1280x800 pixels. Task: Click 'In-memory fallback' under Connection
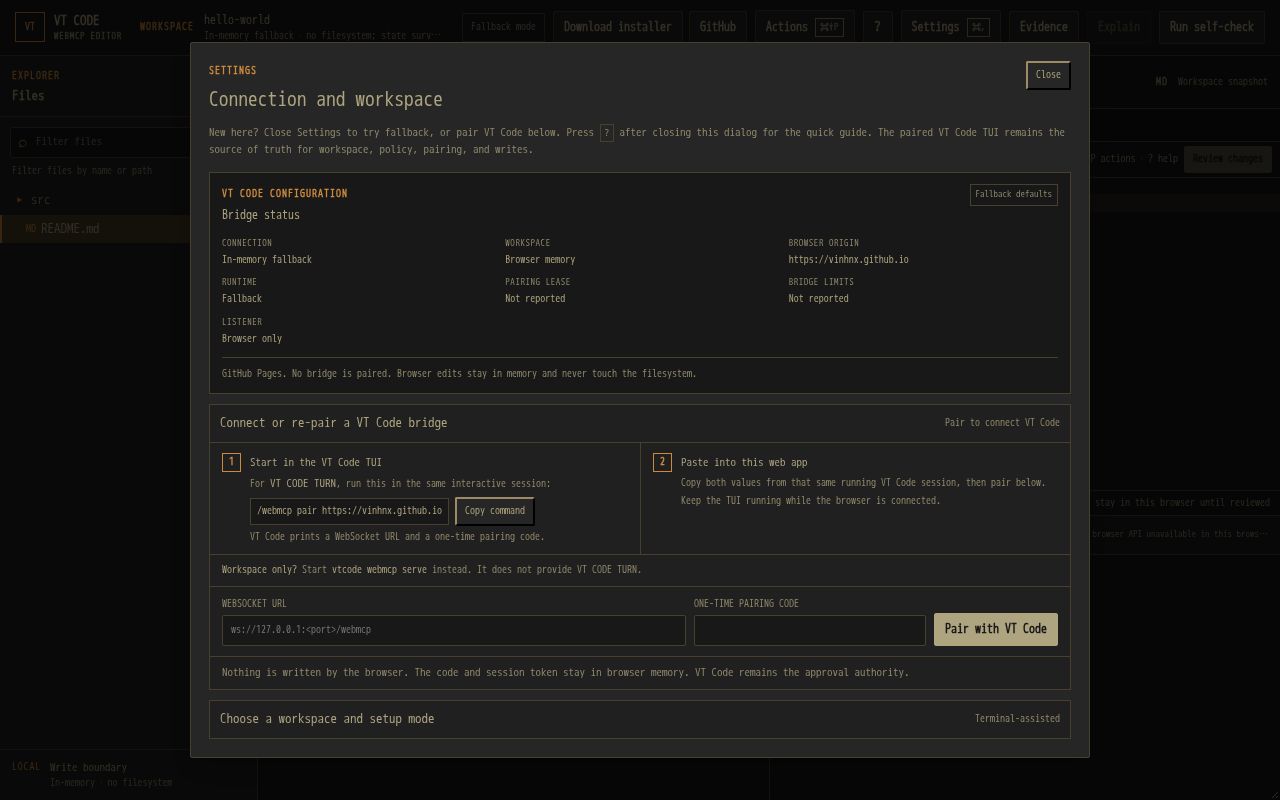(267, 260)
